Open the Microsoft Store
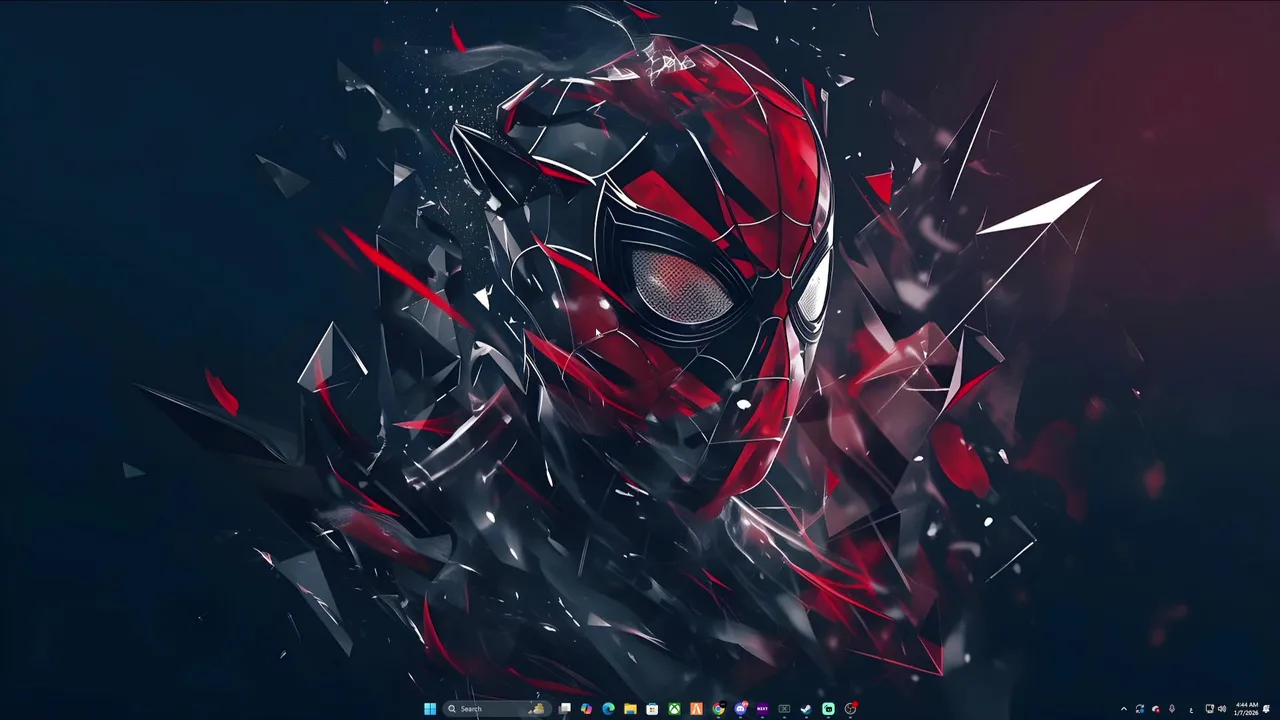 [652, 709]
